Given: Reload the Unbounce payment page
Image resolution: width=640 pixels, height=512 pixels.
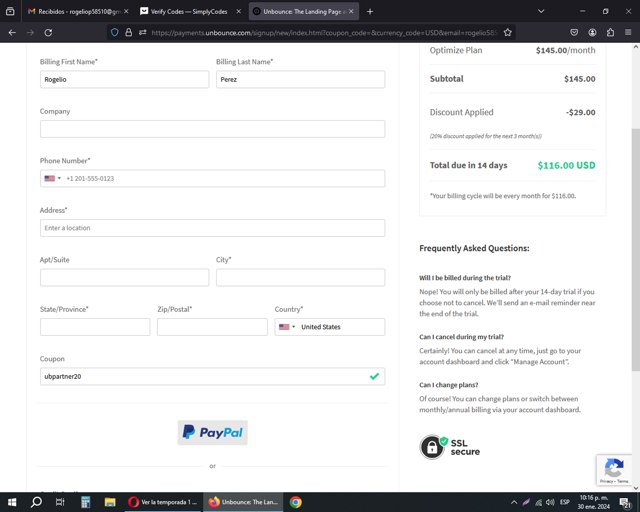Looking at the screenshot, I should (48, 33).
